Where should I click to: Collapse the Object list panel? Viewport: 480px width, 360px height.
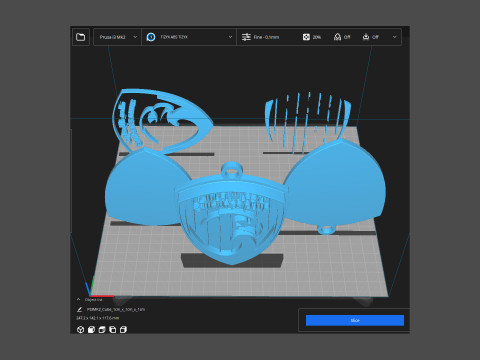coord(78,299)
